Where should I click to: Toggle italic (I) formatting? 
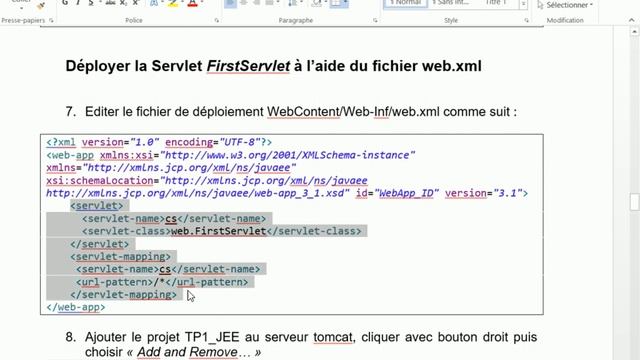(78, 3)
